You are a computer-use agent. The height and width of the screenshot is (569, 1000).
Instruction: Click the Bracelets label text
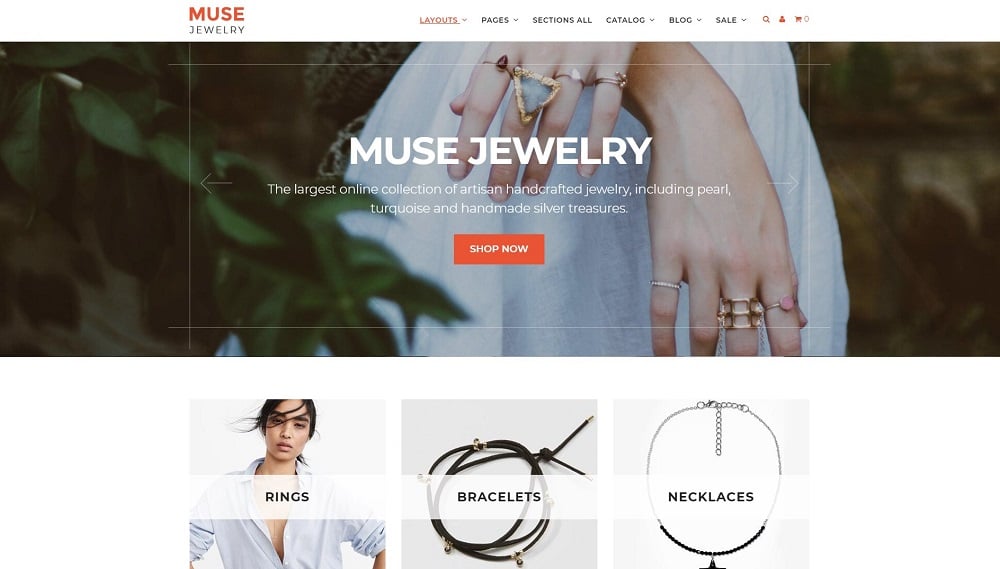click(x=499, y=497)
